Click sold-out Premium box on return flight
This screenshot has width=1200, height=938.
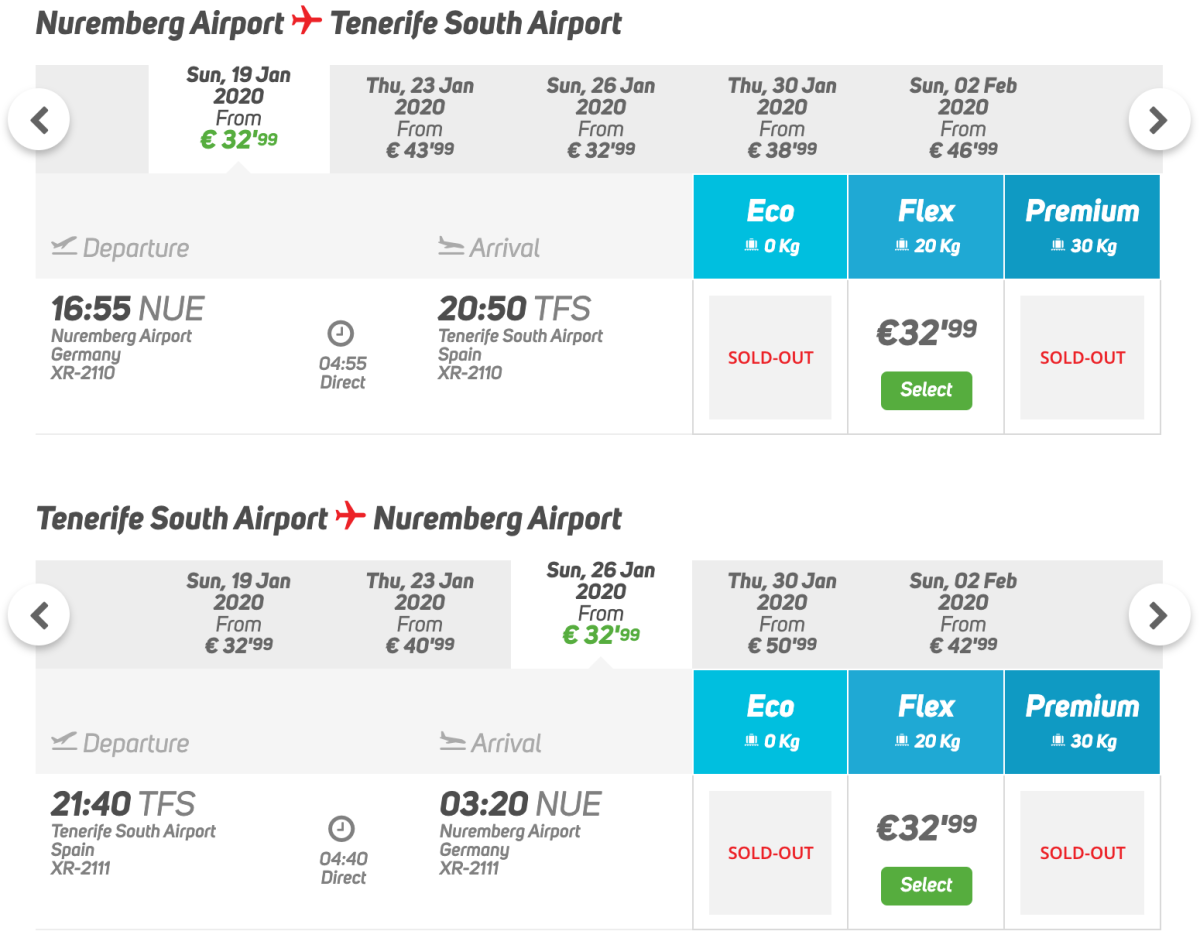(1082, 852)
